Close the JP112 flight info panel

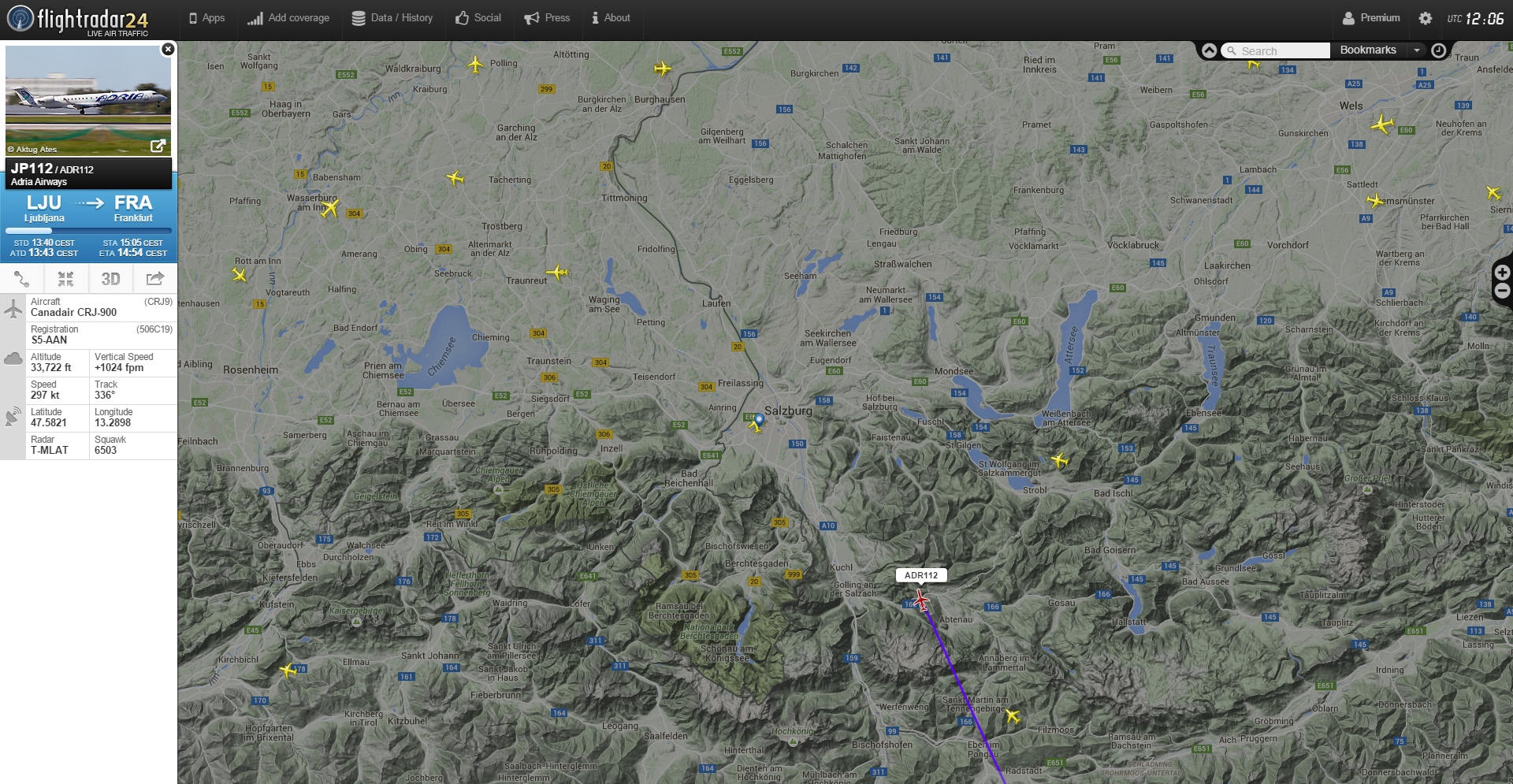168,50
